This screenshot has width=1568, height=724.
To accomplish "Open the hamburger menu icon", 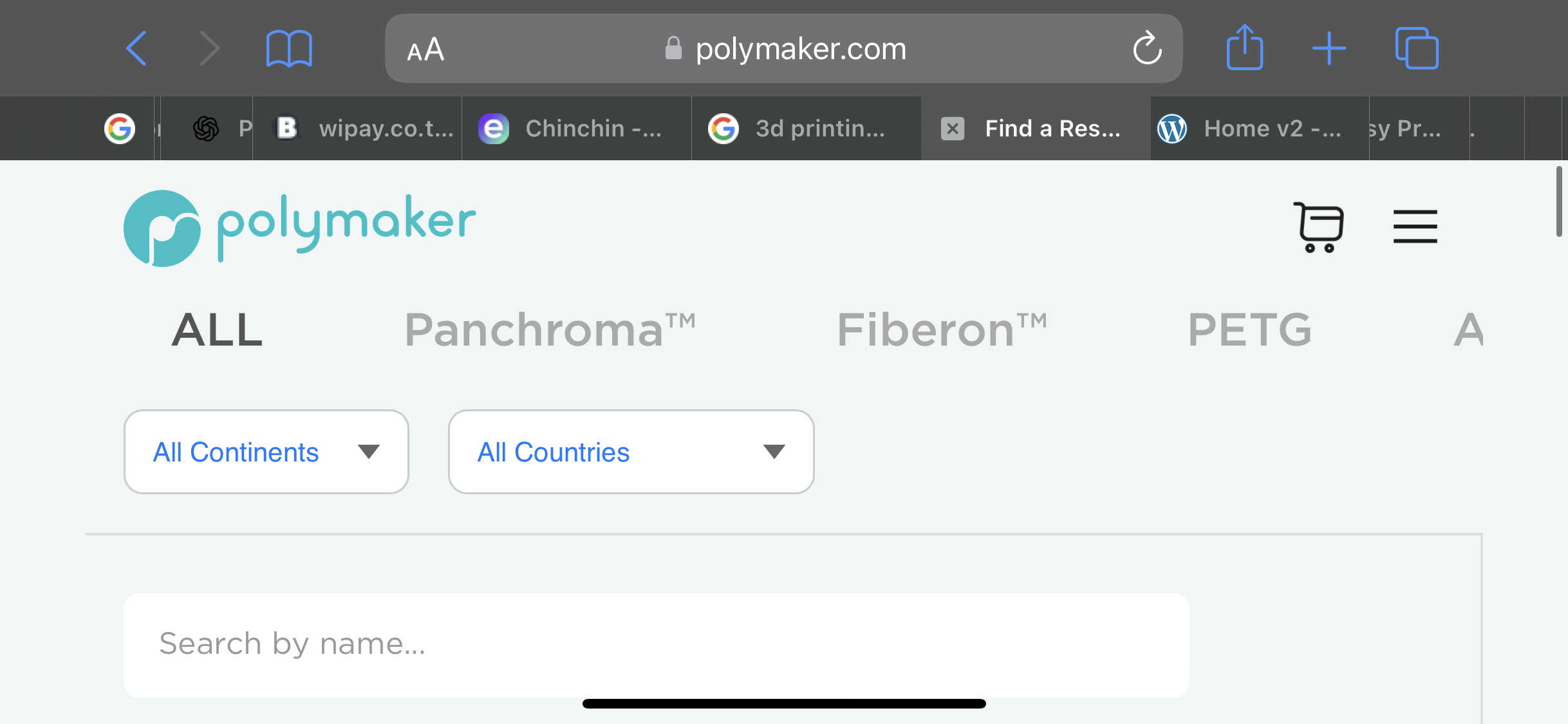I will point(1415,227).
